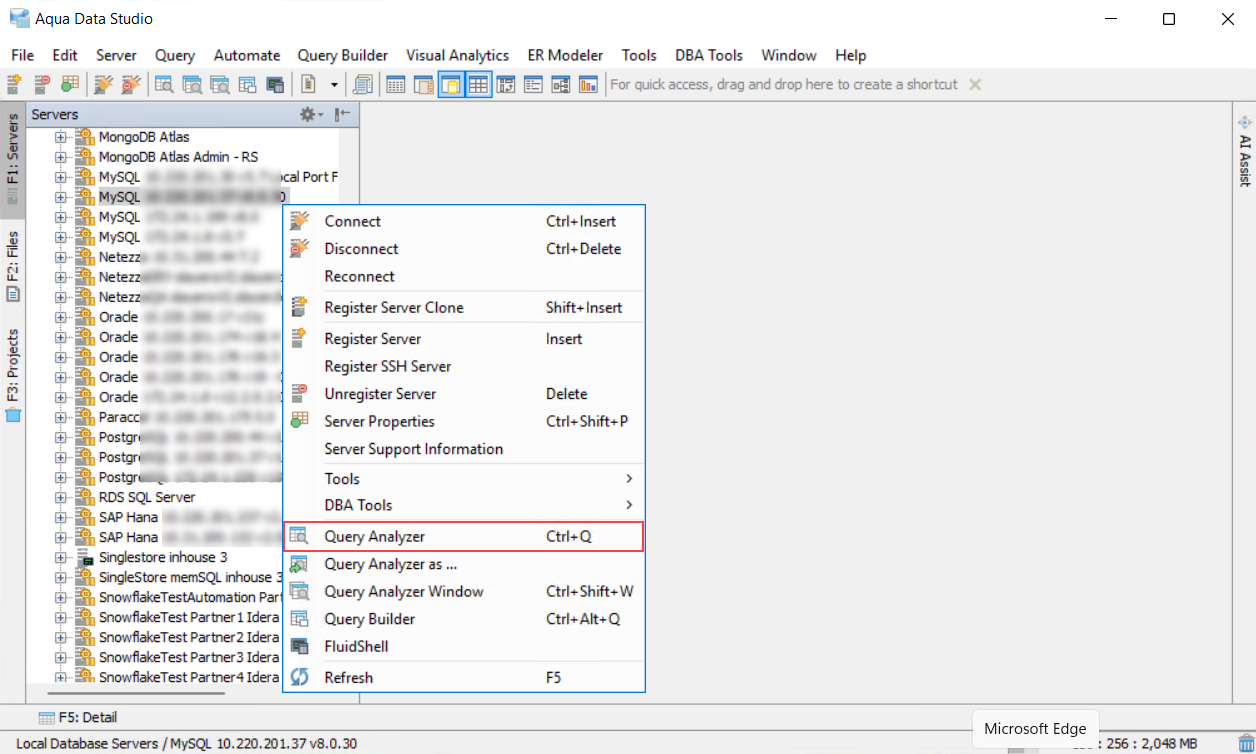Open the File menu
This screenshot has width=1256, height=754.
(22, 55)
